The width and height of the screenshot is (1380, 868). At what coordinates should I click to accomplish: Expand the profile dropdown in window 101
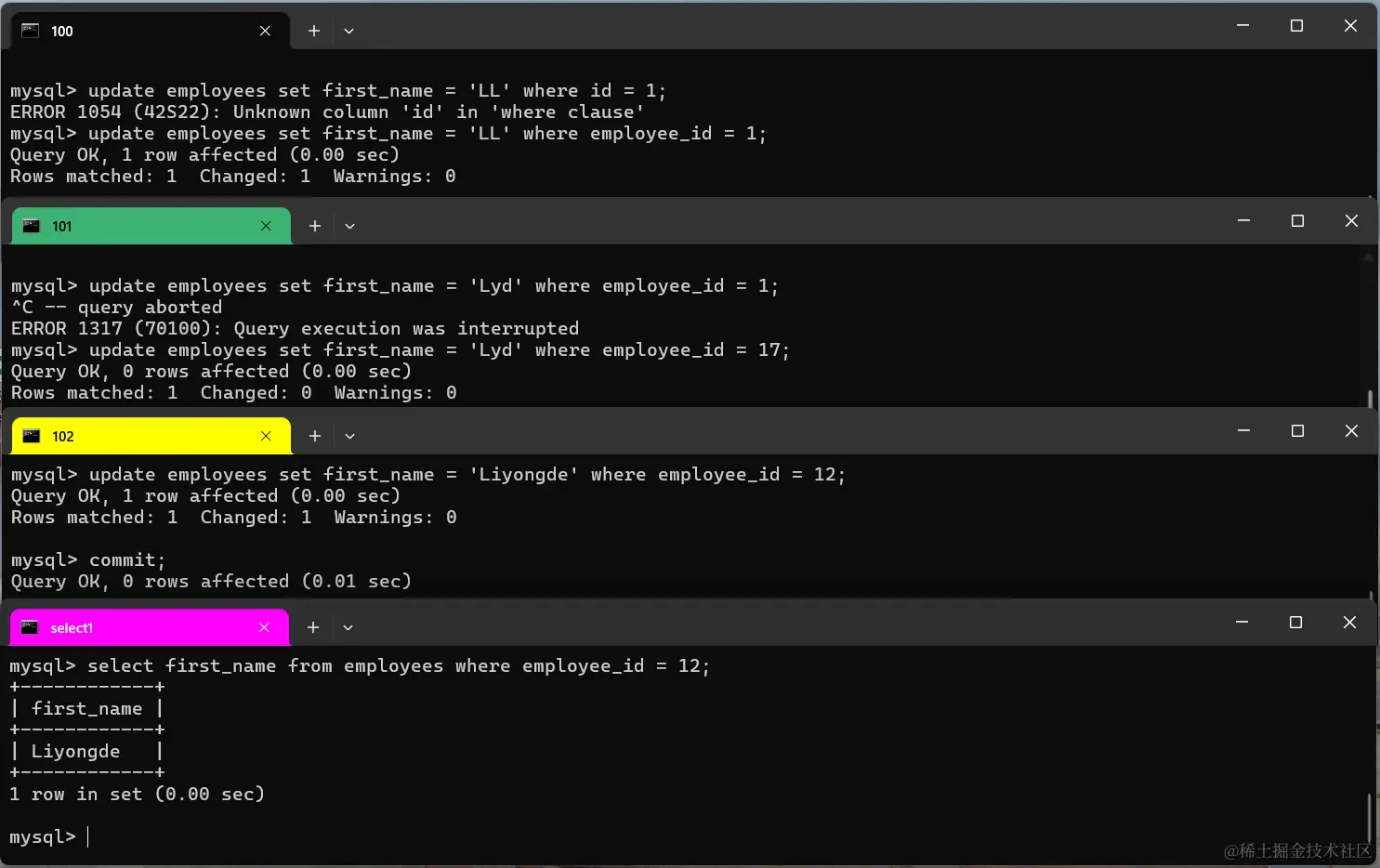[x=349, y=226]
